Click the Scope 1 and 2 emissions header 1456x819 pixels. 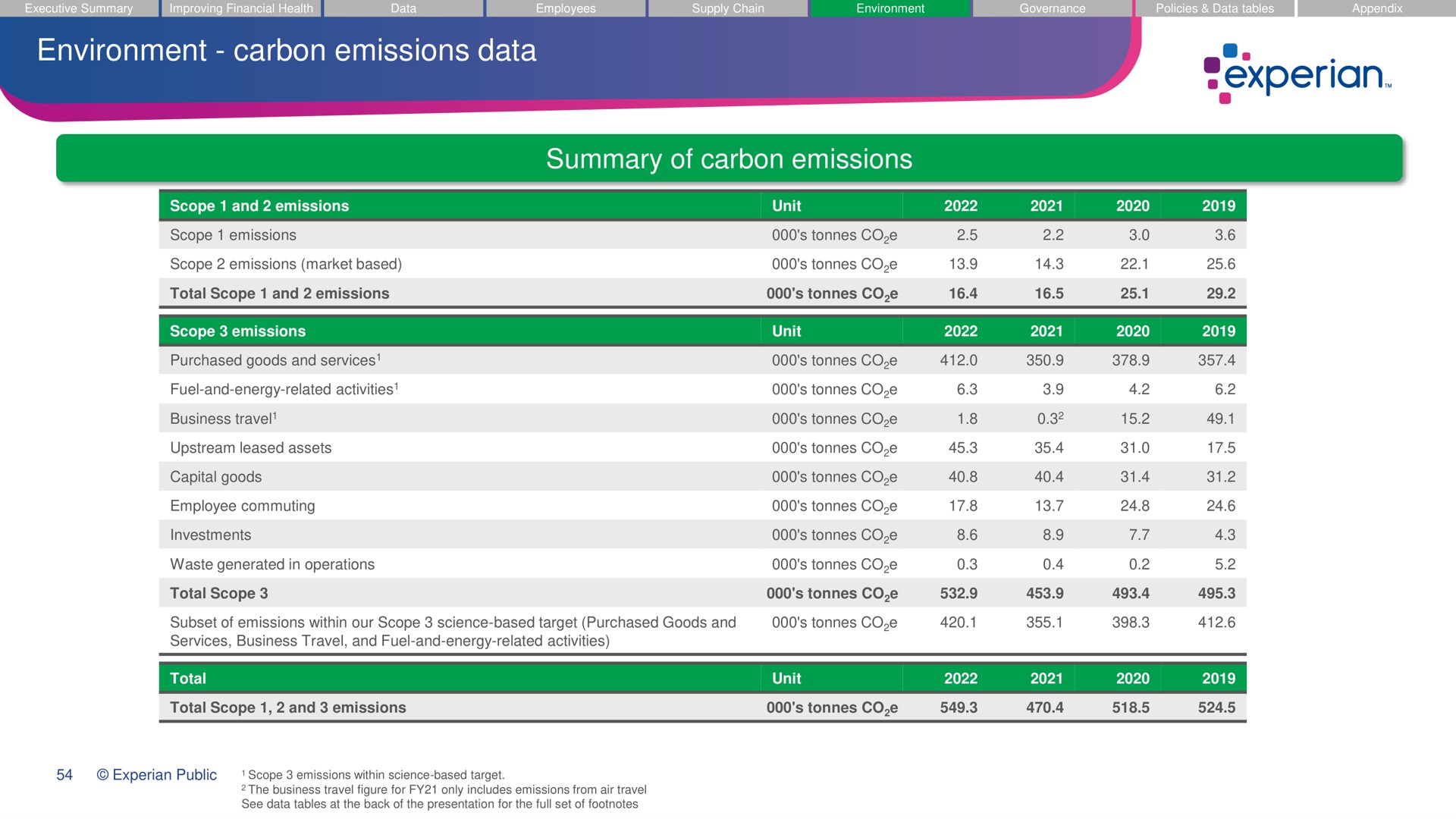point(259,206)
